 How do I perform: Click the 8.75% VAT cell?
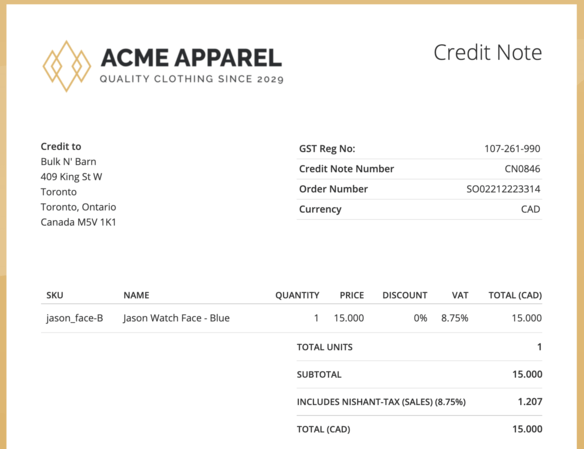[455, 318]
